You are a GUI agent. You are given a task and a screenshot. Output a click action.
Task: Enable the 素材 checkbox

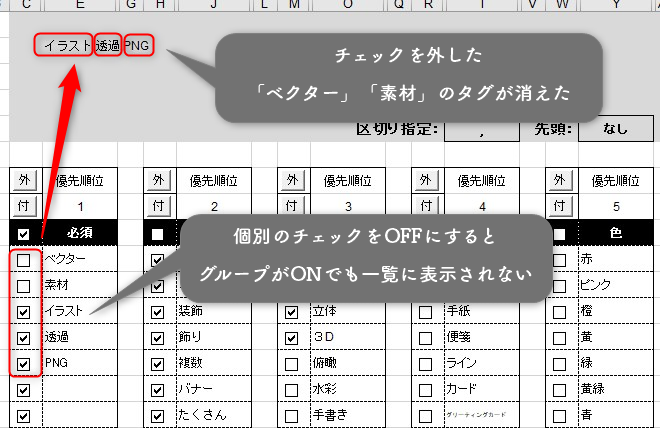tap(24, 286)
